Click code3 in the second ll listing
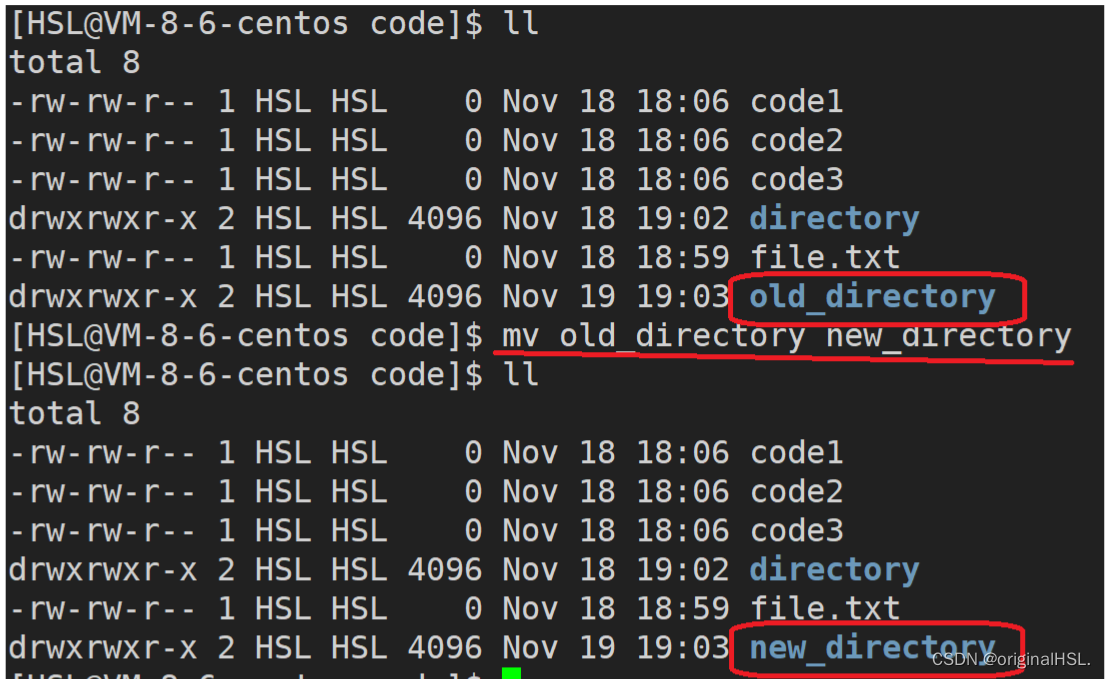Viewport: 1106px width, 679px height. (796, 530)
